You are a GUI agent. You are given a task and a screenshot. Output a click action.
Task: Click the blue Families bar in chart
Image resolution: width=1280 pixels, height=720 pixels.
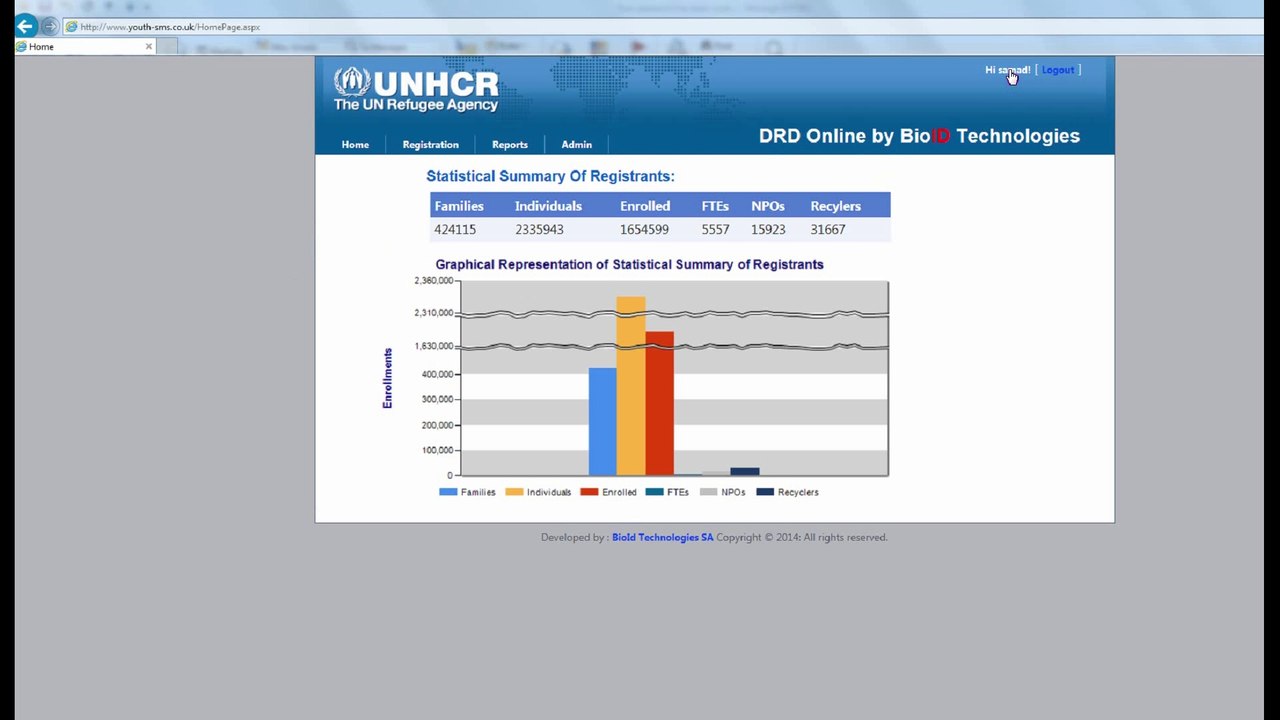[602, 422]
